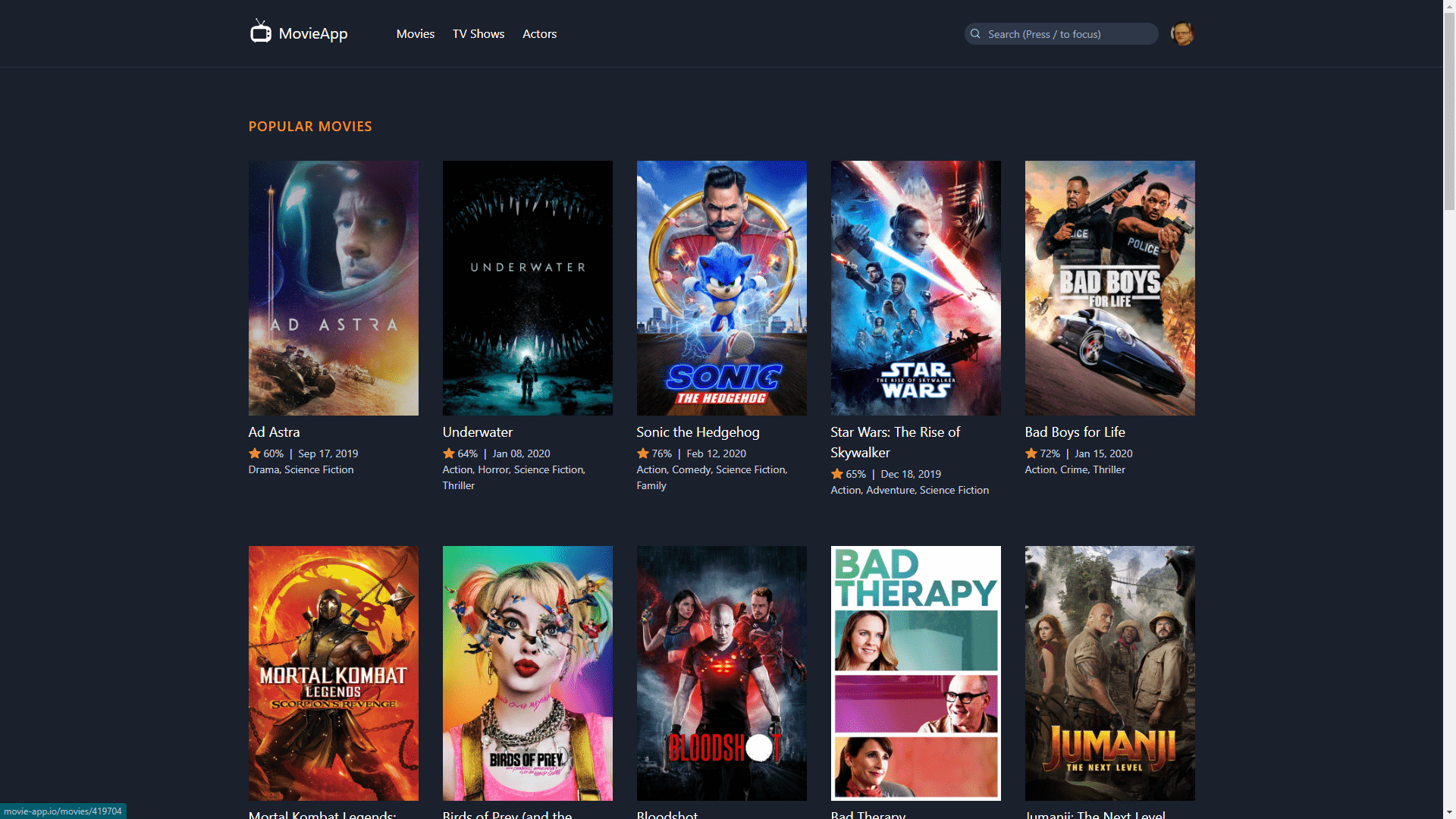Select the Family genre below Sonic the Hedgehog
Screen dimensions: 1456x819
click(x=651, y=485)
